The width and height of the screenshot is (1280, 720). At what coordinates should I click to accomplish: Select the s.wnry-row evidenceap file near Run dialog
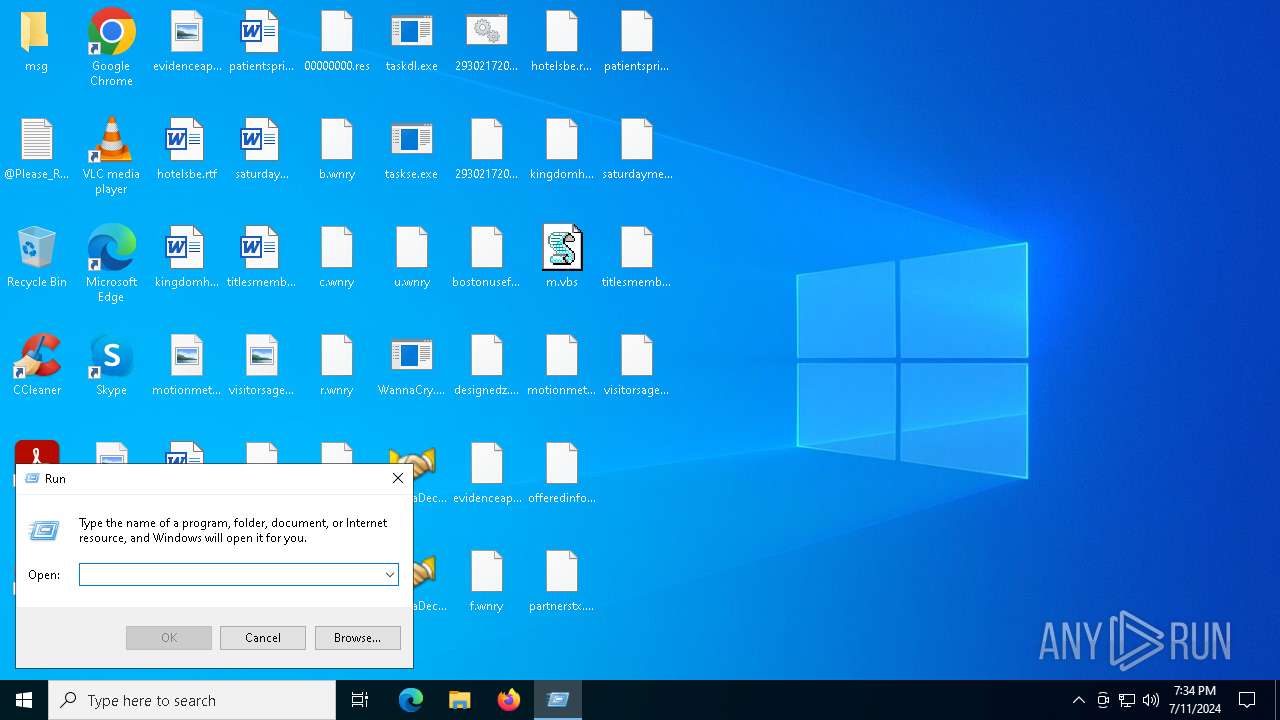487,472
